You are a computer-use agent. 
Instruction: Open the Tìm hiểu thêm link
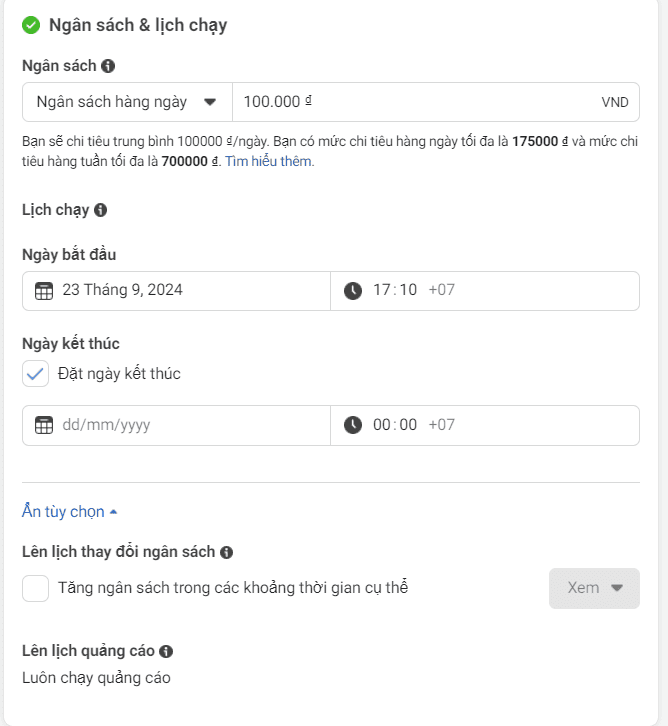tap(268, 161)
